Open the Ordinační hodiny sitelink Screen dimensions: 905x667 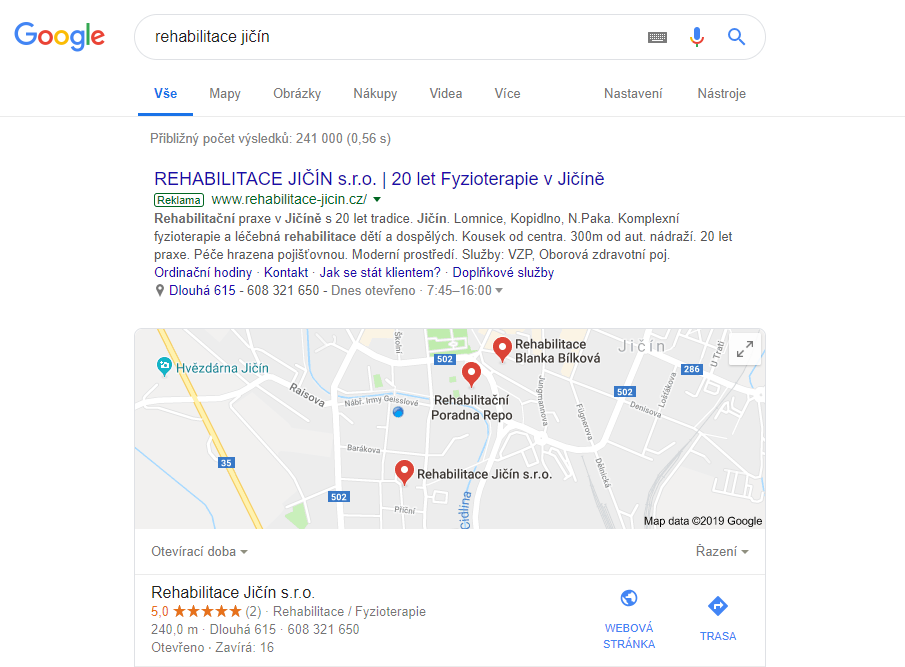coord(203,272)
